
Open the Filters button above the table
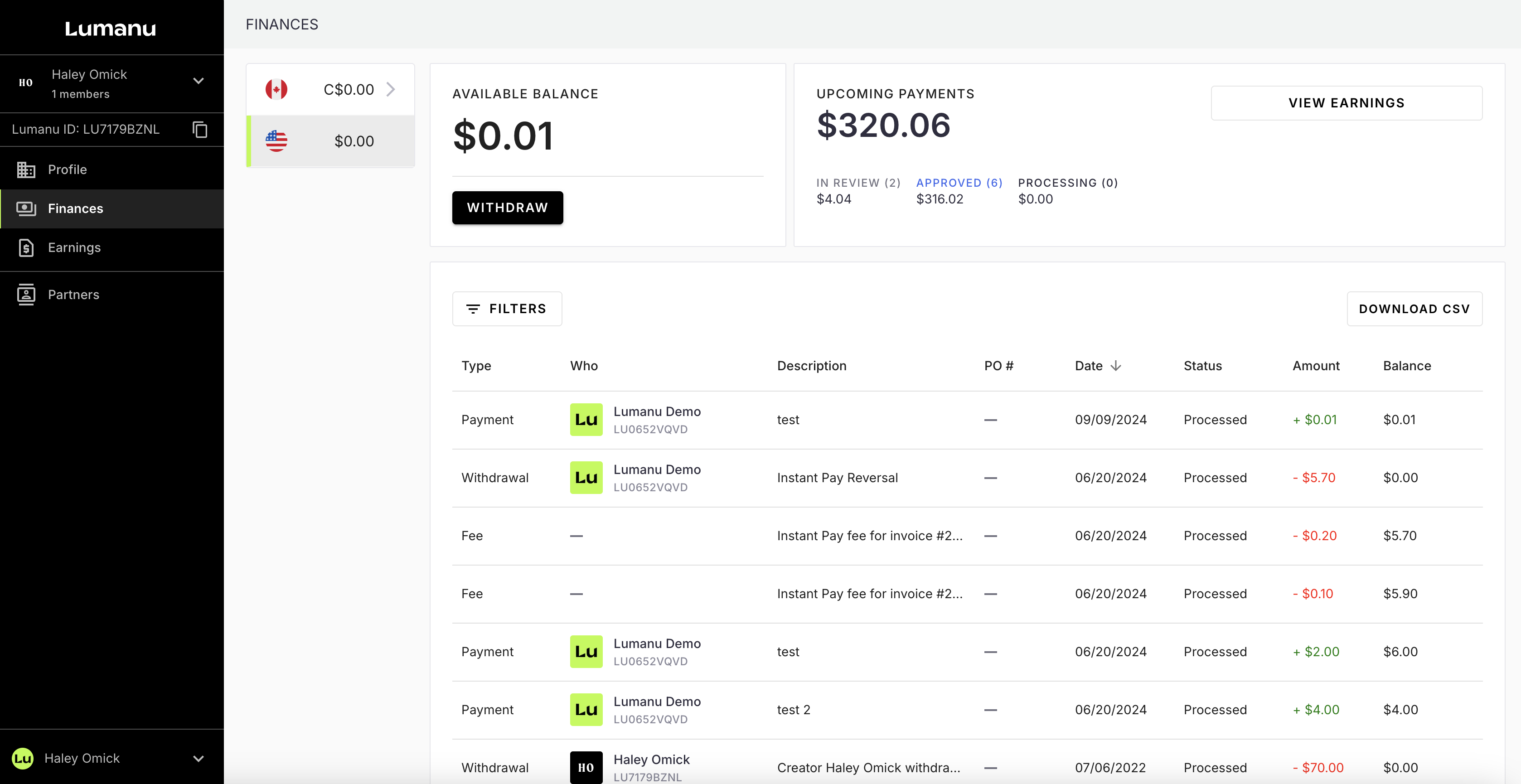click(x=507, y=309)
